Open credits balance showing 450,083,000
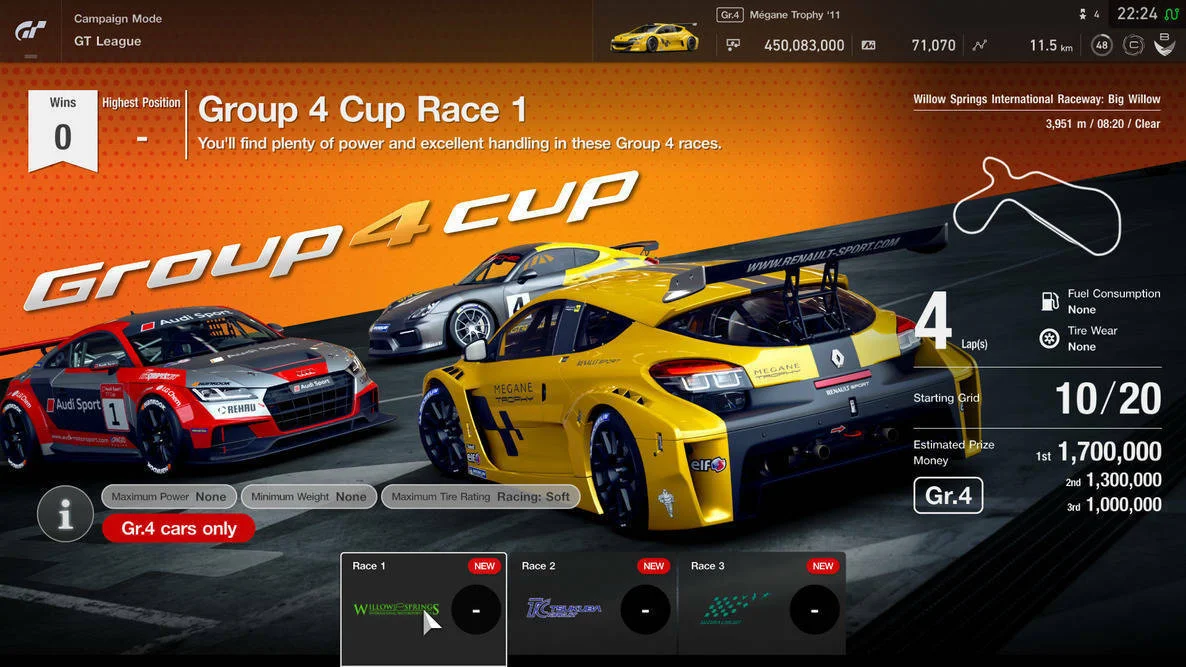1186x667 pixels. [x=796, y=45]
